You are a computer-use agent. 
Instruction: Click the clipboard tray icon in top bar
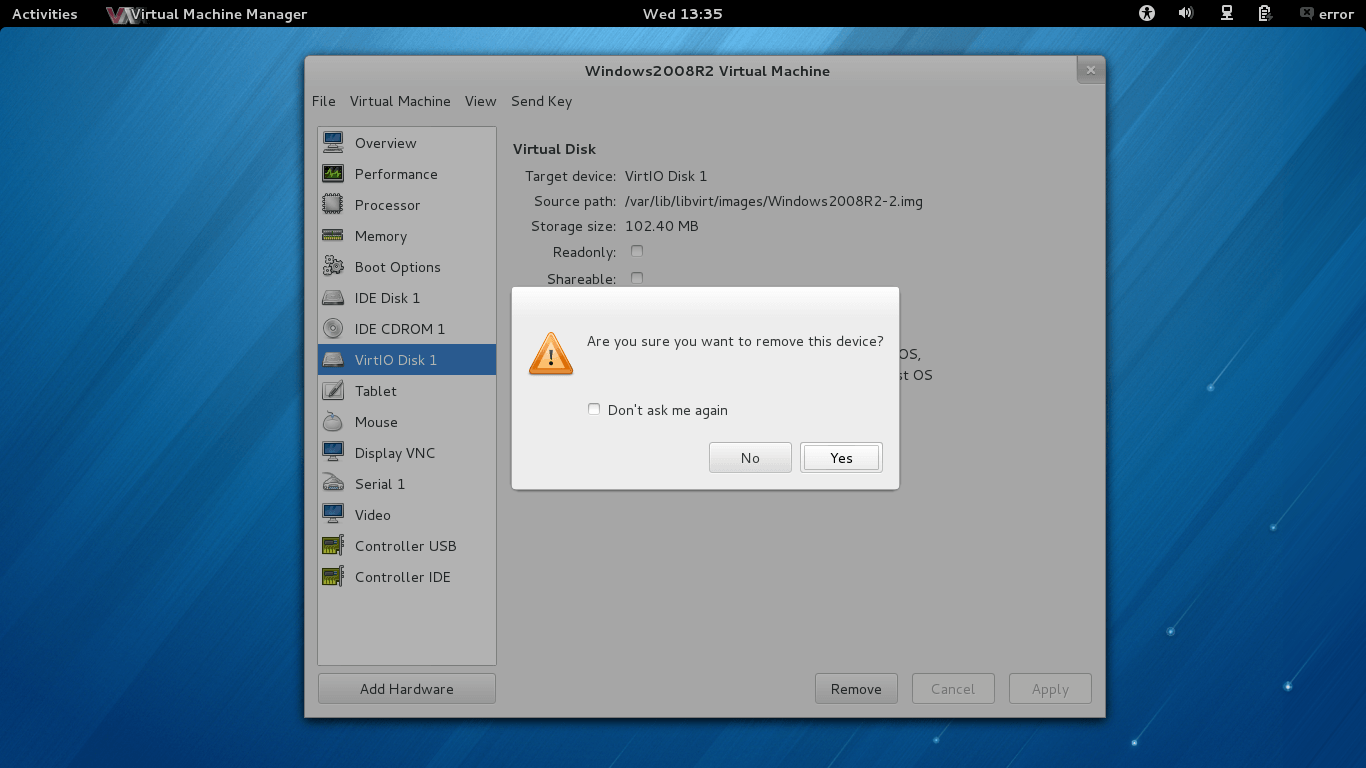[x=1265, y=13]
